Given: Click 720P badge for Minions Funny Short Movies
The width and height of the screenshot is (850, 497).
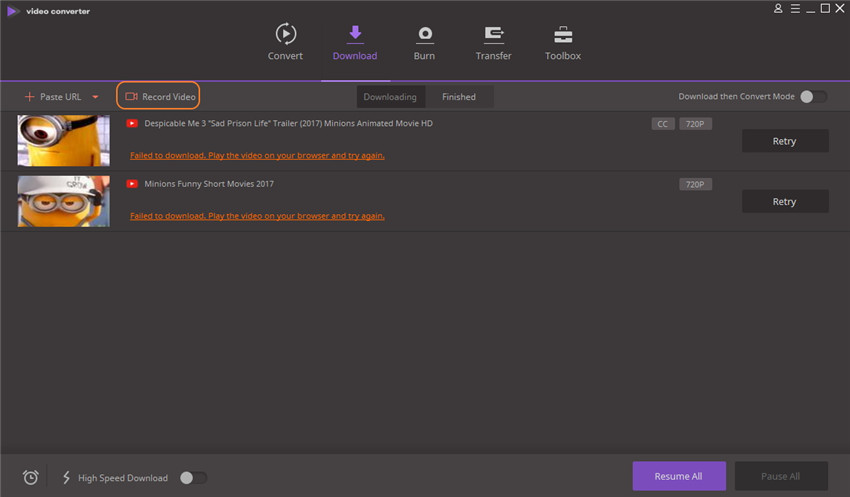Looking at the screenshot, I should 695,184.
